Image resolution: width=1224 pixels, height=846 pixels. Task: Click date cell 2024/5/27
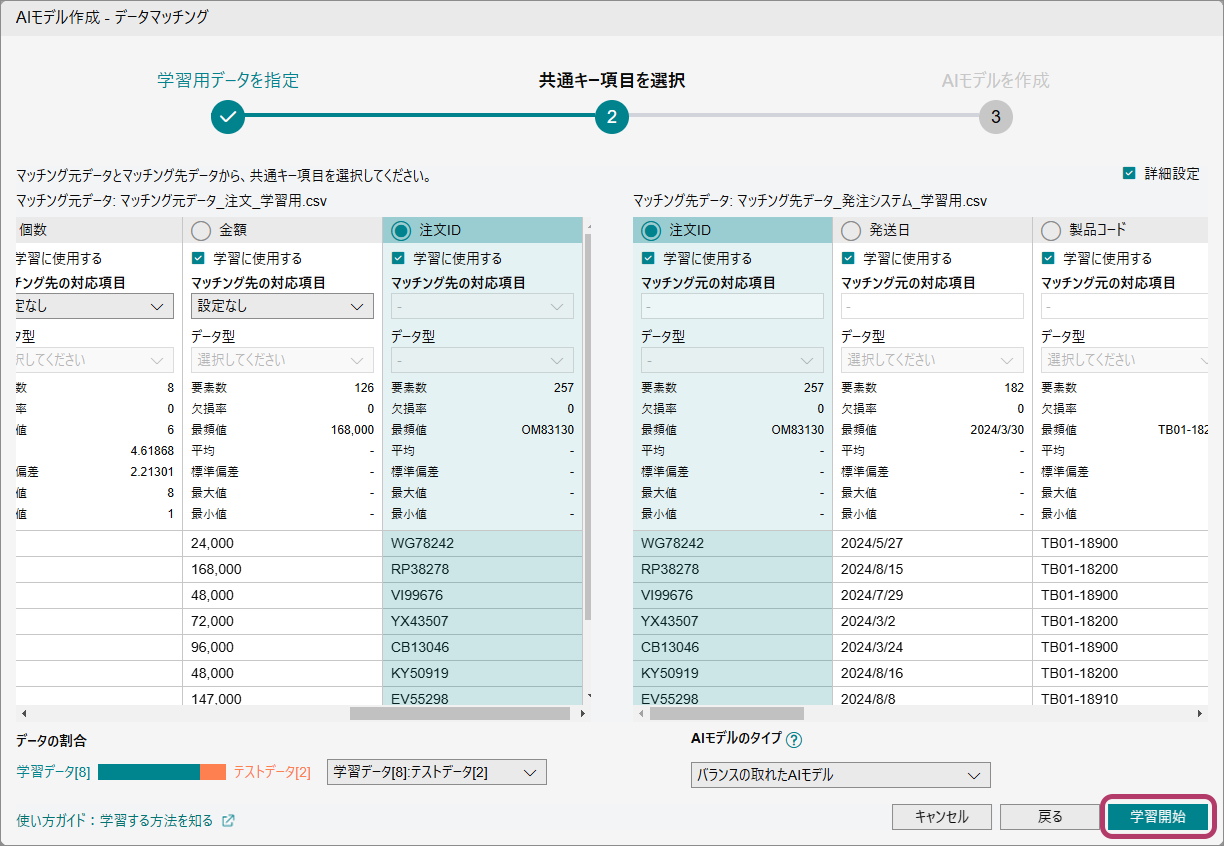[x=932, y=543]
